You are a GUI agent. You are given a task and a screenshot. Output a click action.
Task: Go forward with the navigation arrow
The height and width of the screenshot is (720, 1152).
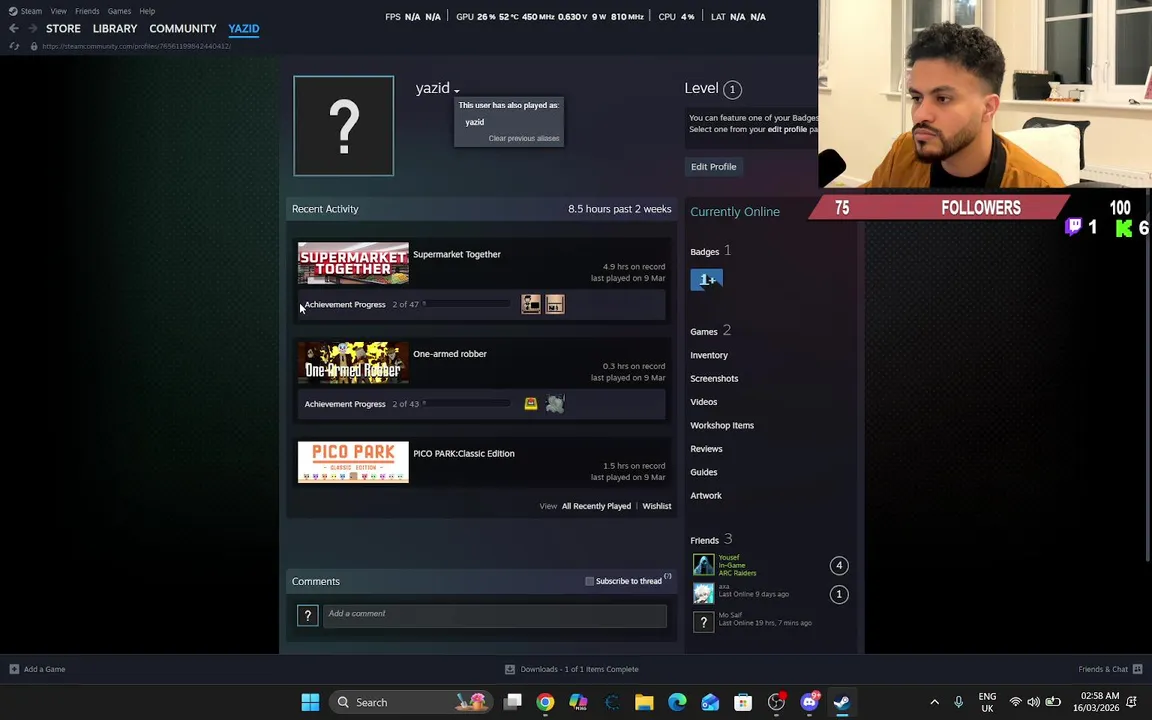point(32,28)
